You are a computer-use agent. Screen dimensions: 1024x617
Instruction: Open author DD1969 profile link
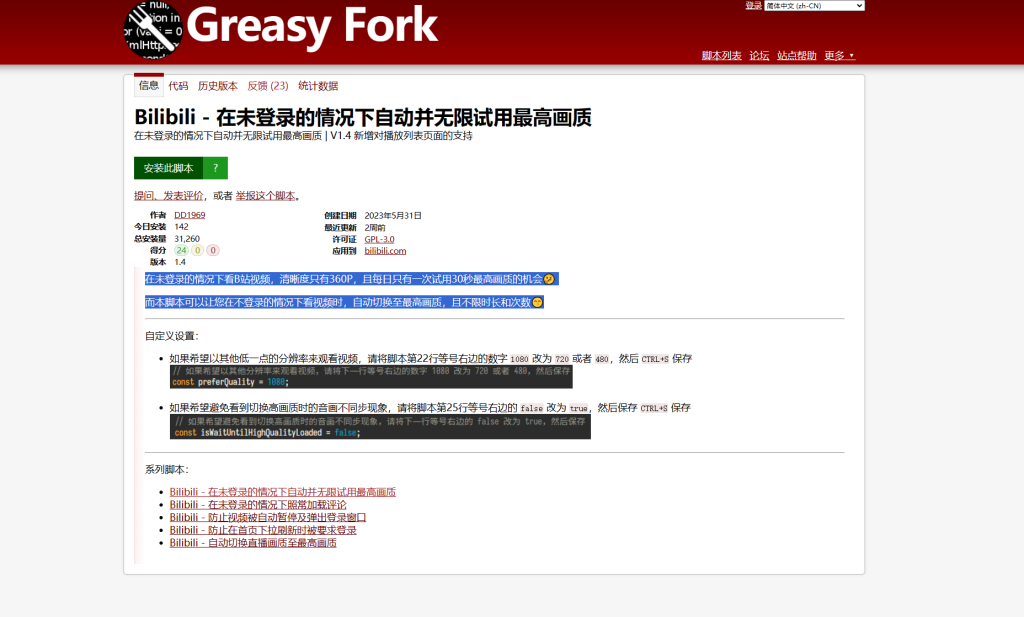pyautogui.click(x=189, y=215)
